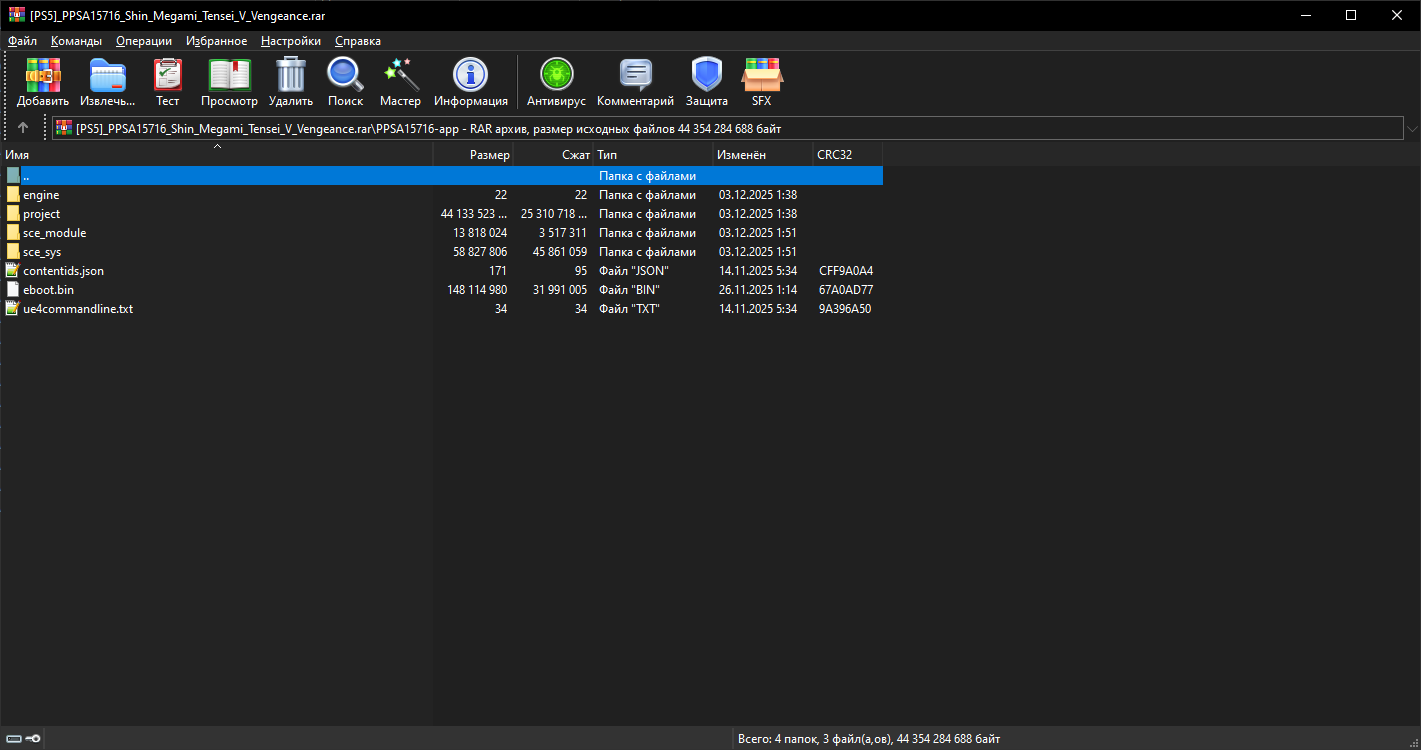The width and height of the screenshot is (1421, 750).
Task: Select the eboot.bin file
Action: pyautogui.click(x=48, y=290)
